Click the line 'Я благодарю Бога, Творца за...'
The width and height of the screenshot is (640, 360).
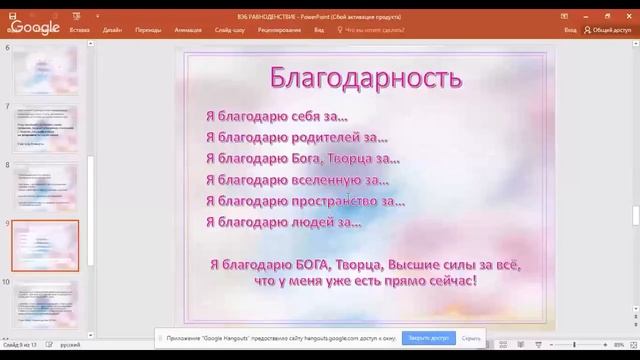pyautogui.click(x=302, y=158)
